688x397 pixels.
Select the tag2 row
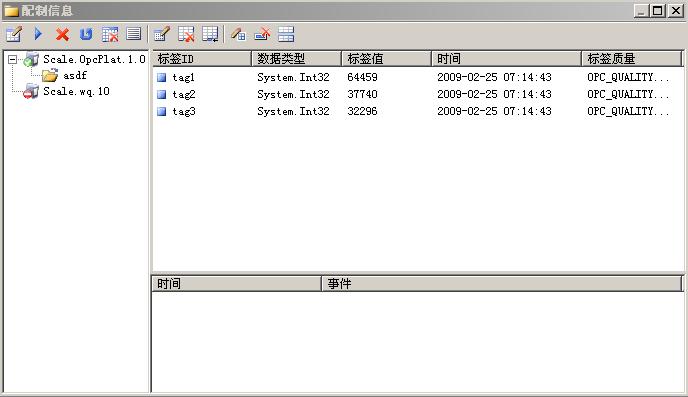[418, 94]
